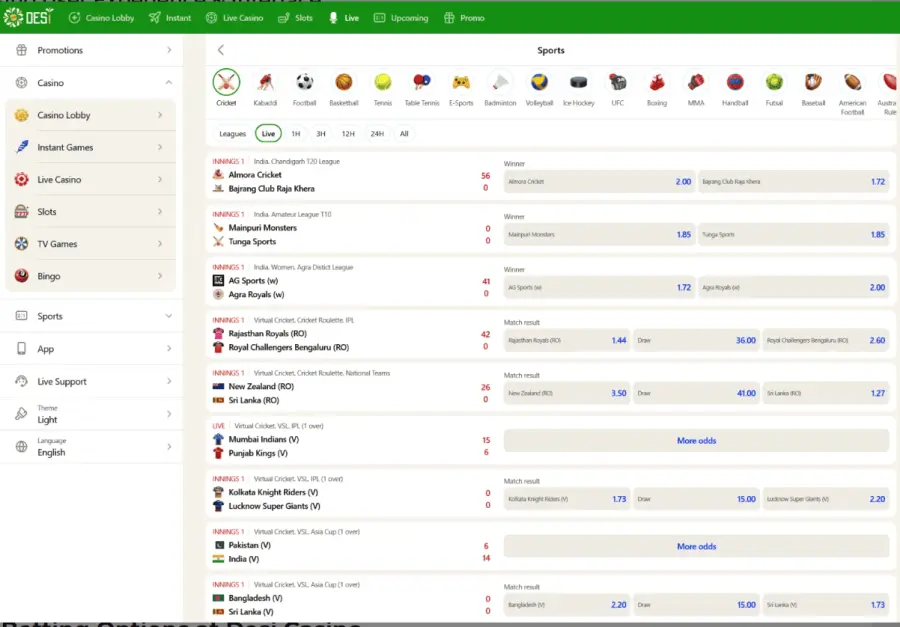Select the 24H time filter

(x=377, y=134)
